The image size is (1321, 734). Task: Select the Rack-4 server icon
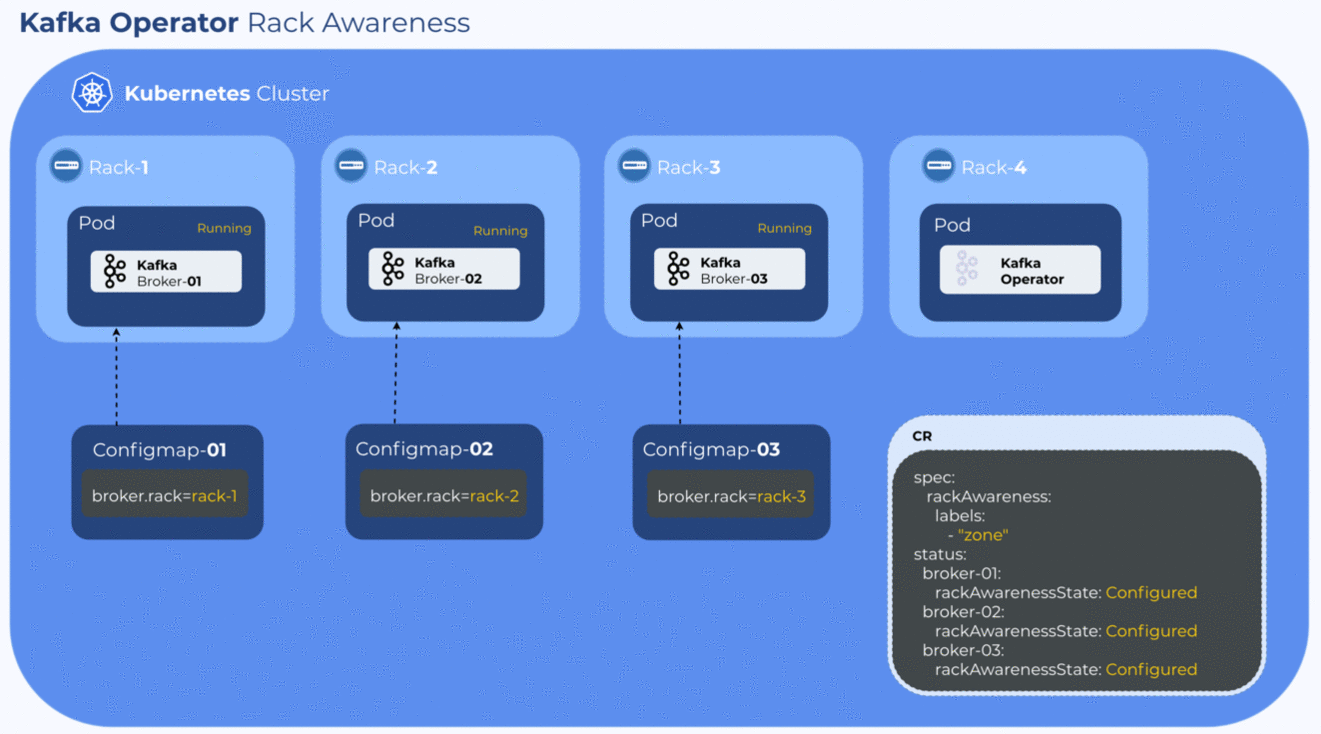938,166
